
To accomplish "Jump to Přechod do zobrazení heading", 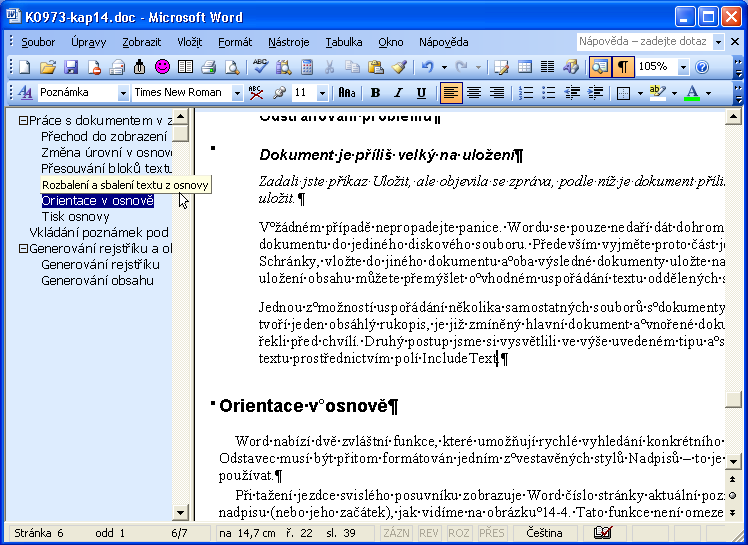I will pos(104,136).
